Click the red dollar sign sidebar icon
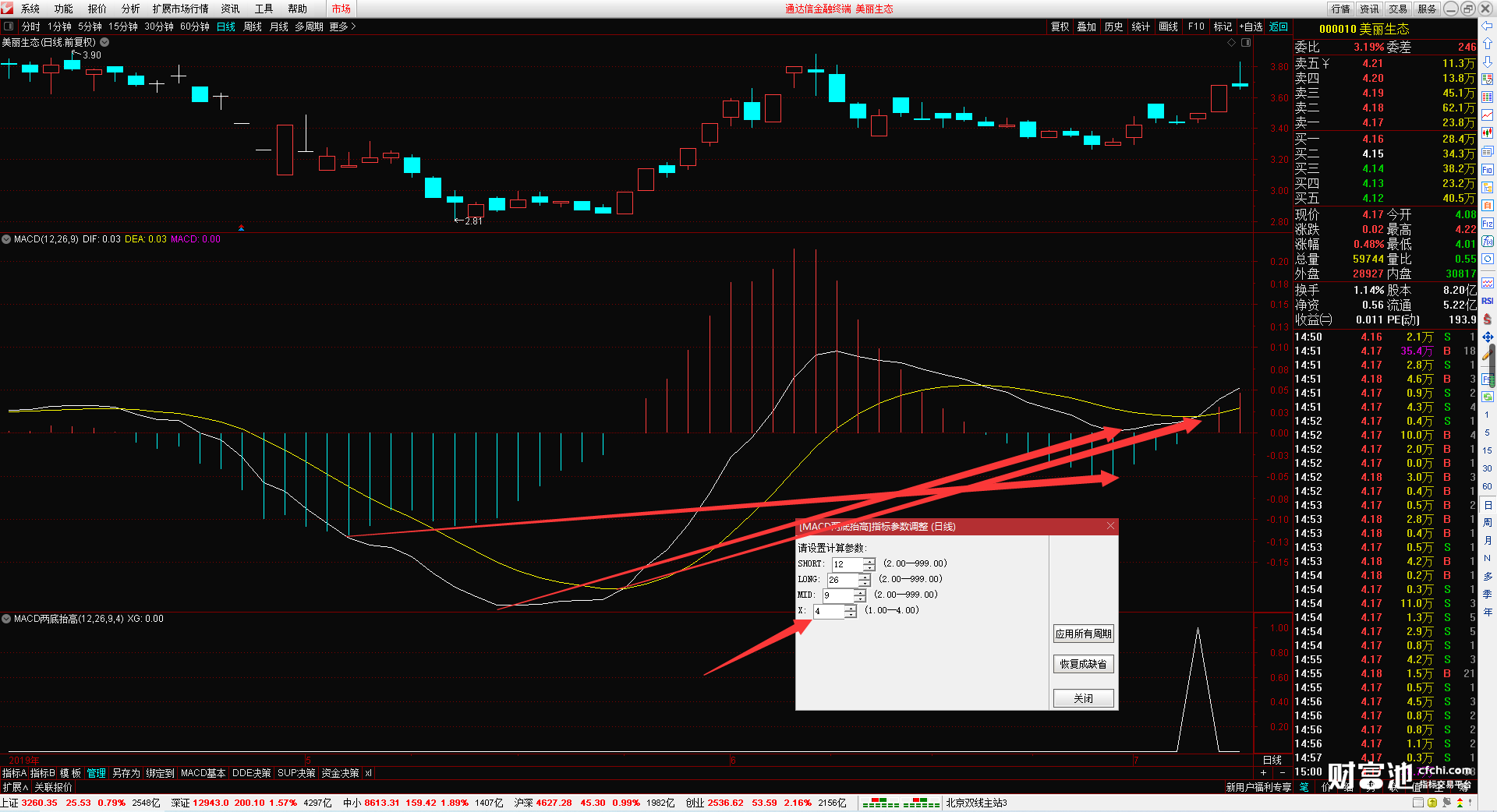1497x812 pixels. point(1488,319)
